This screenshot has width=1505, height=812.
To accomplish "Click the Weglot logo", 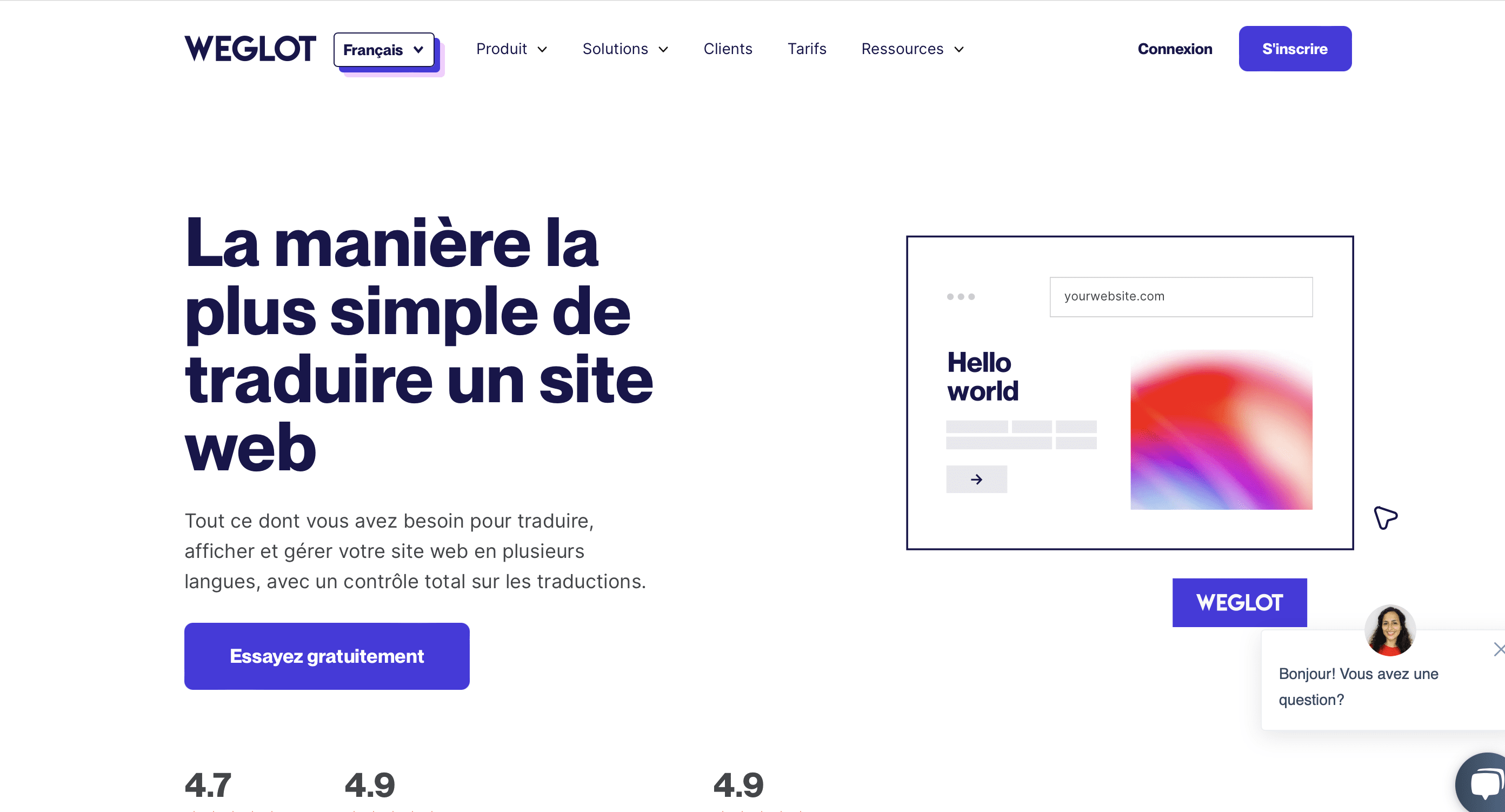I will pyautogui.click(x=250, y=49).
